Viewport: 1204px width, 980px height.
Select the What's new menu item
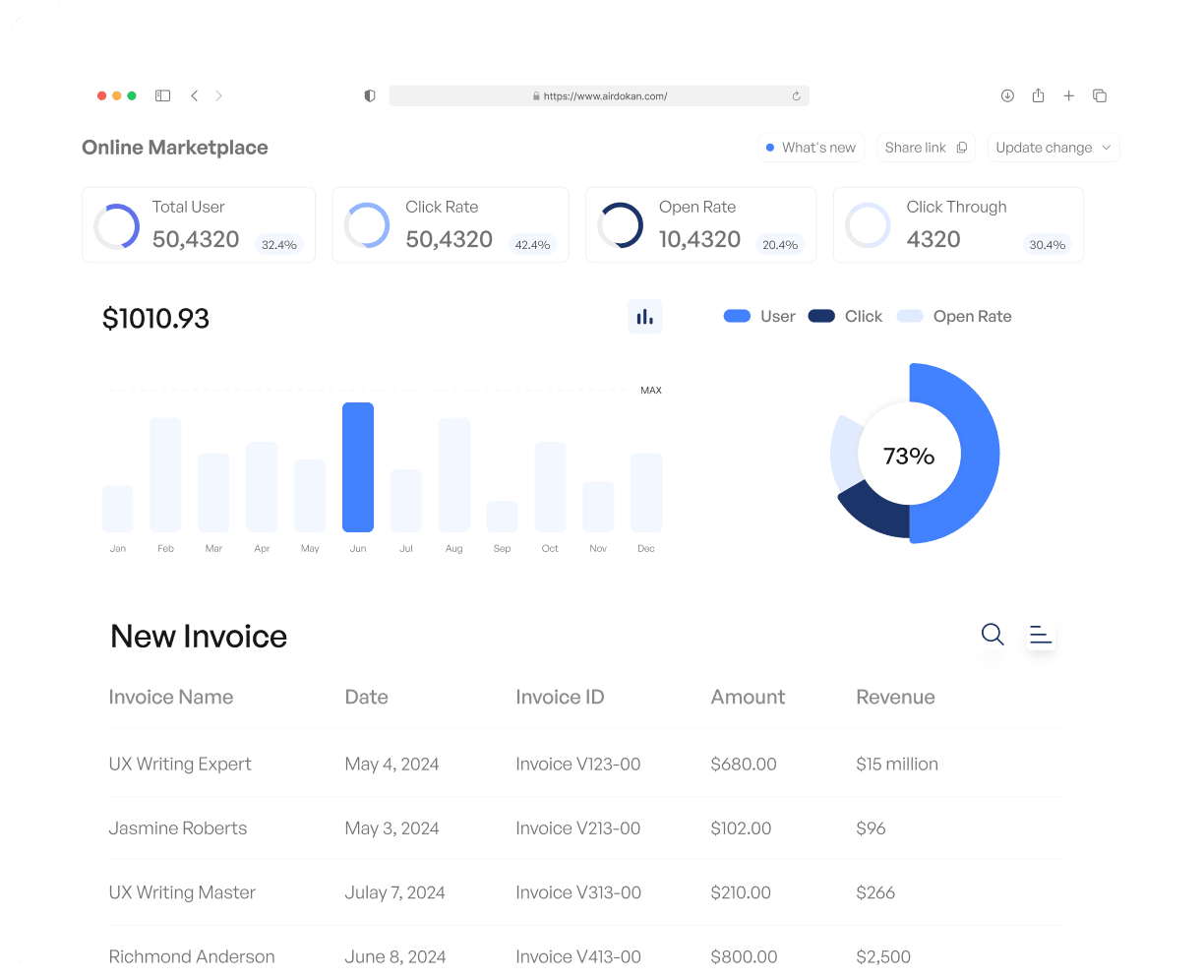click(x=811, y=147)
